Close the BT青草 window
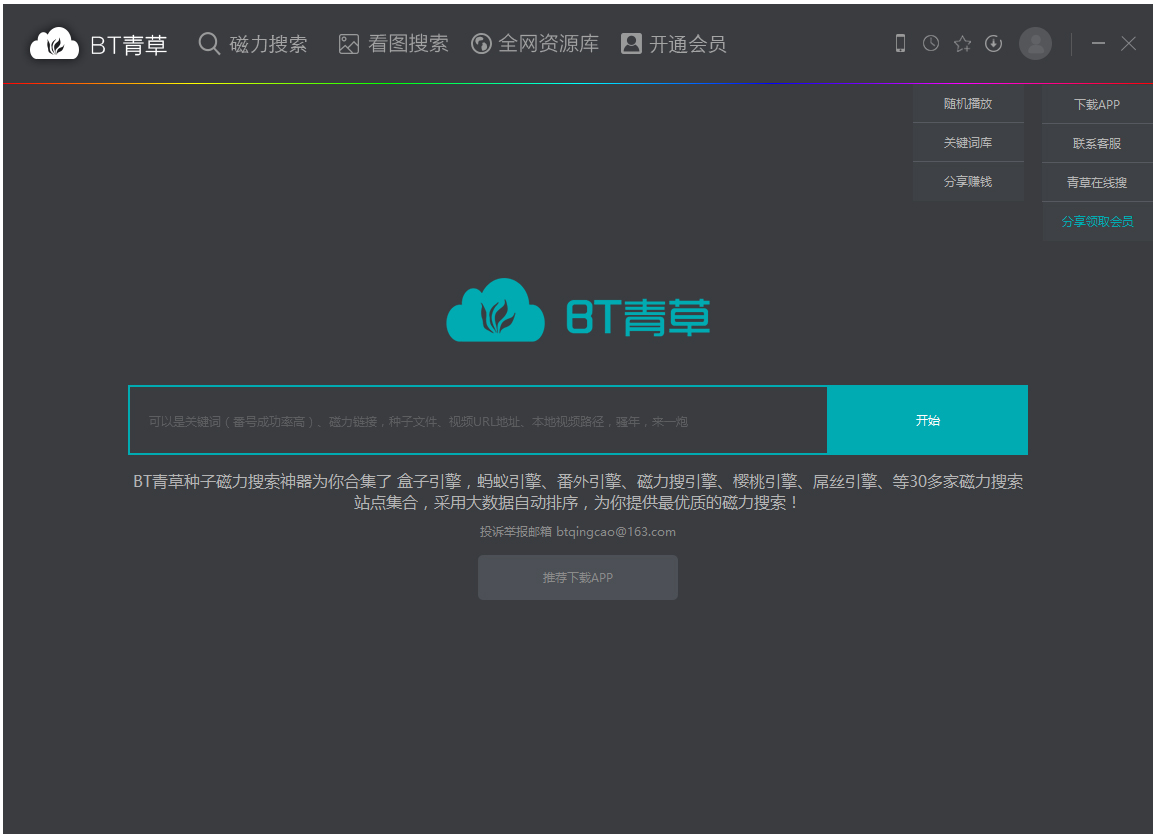This screenshot has width=1156, height=837. (1128, 44)
